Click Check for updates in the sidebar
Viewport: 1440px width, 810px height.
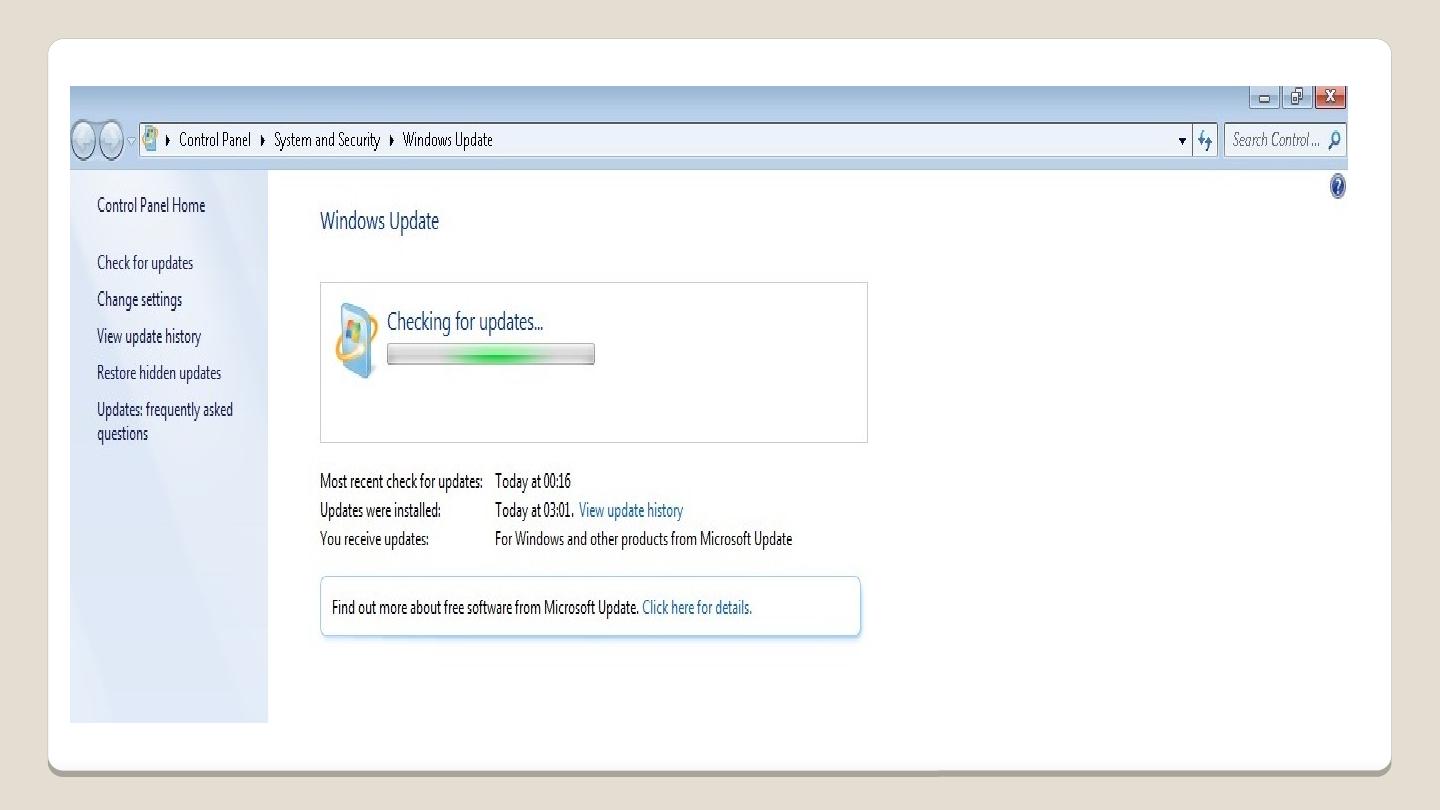[145, 263]
